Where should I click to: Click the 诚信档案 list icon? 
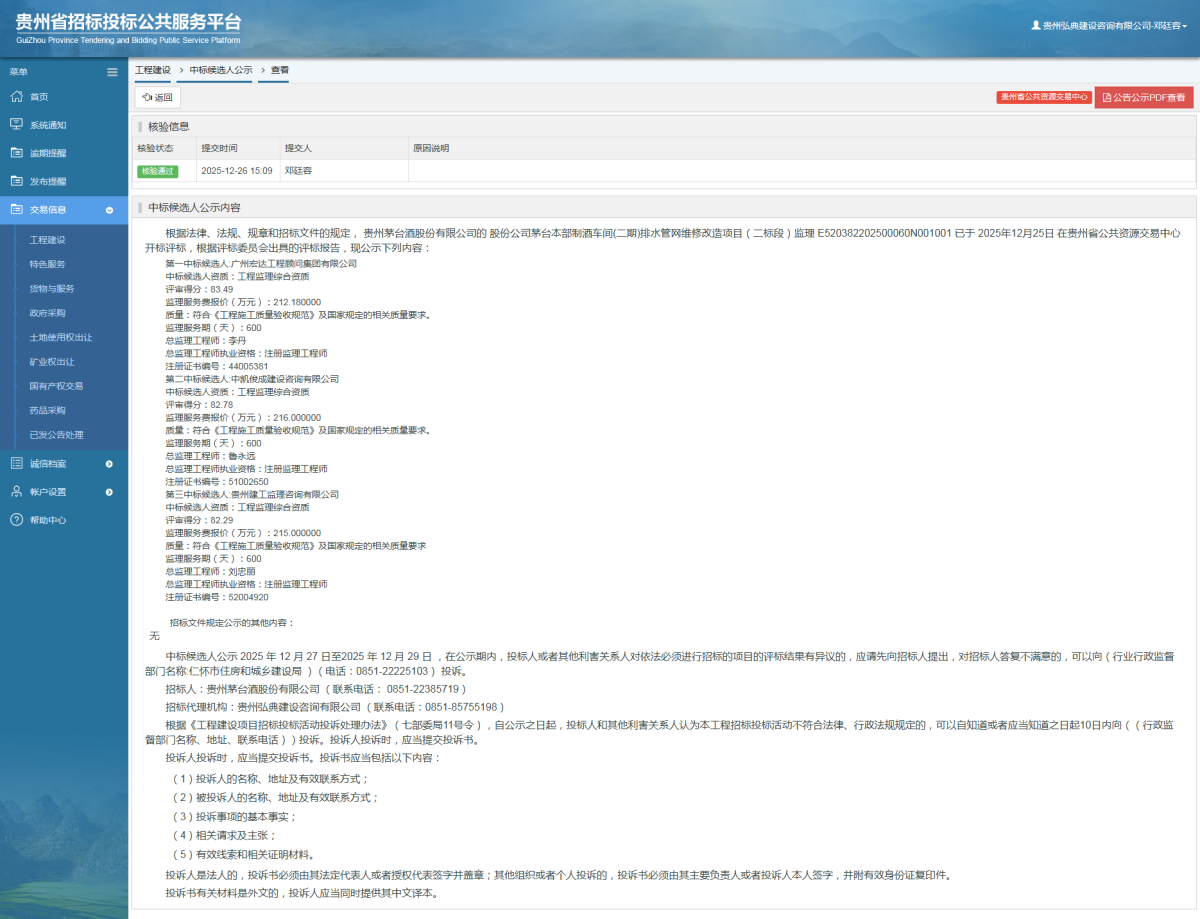16,463
